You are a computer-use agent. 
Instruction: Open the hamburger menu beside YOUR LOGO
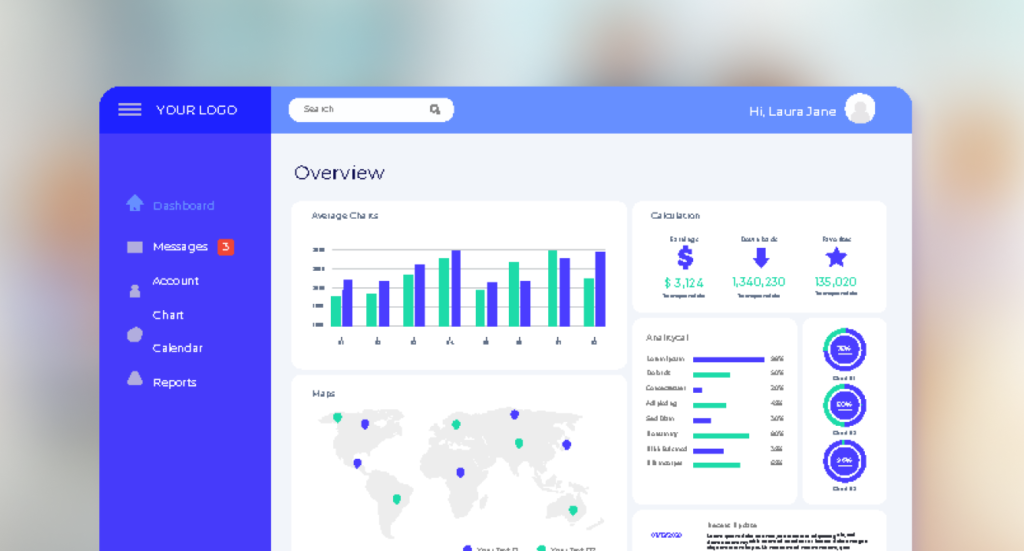[x=130, y=110]
